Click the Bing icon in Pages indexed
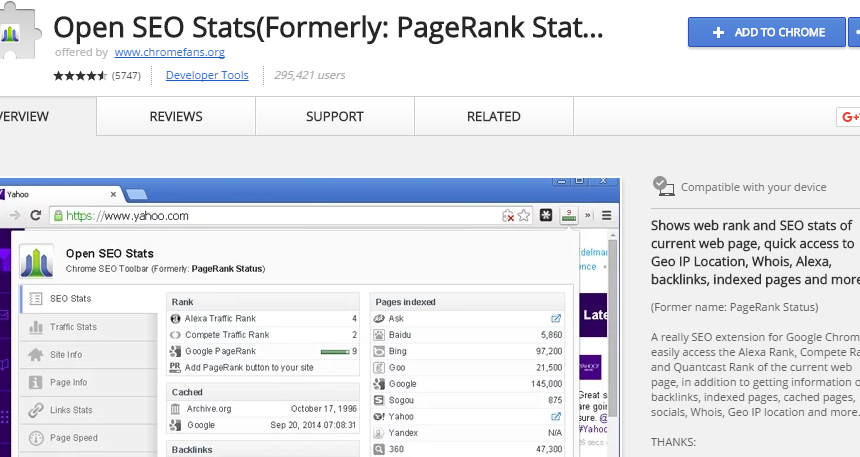 [379, 351]
